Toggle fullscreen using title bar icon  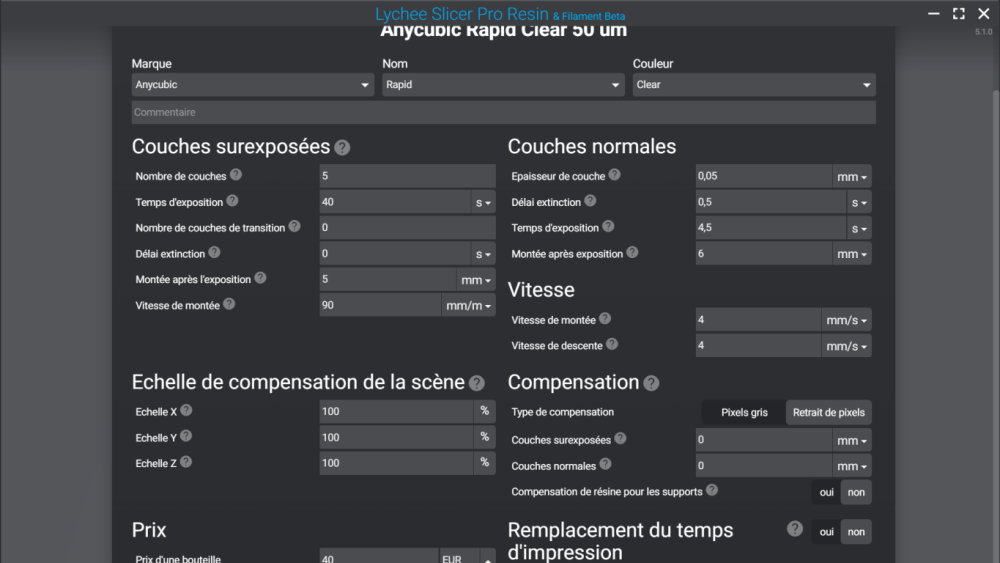click(958, 13)
